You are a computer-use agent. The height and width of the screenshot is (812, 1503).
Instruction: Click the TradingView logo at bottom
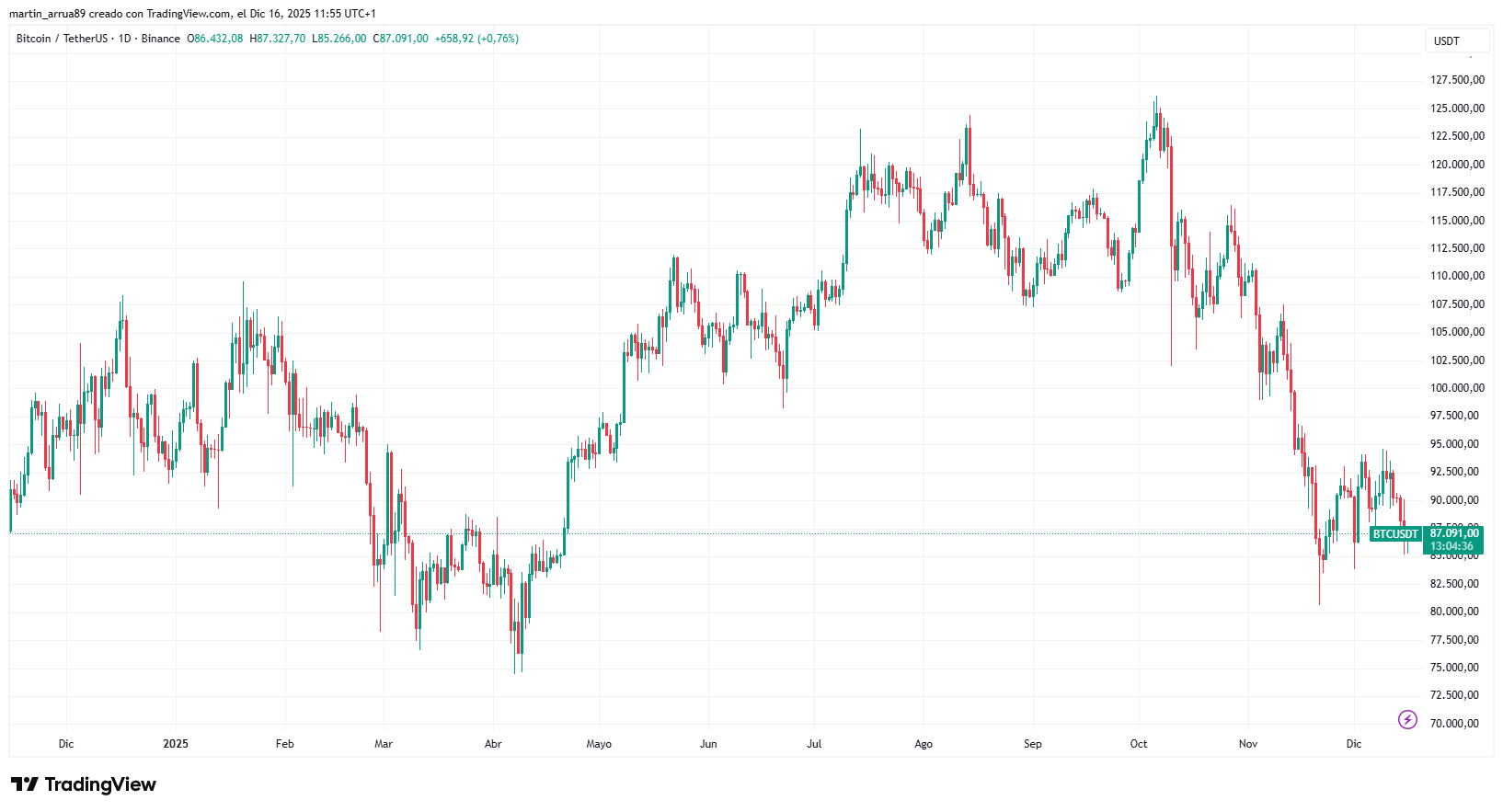pos(84,784)
